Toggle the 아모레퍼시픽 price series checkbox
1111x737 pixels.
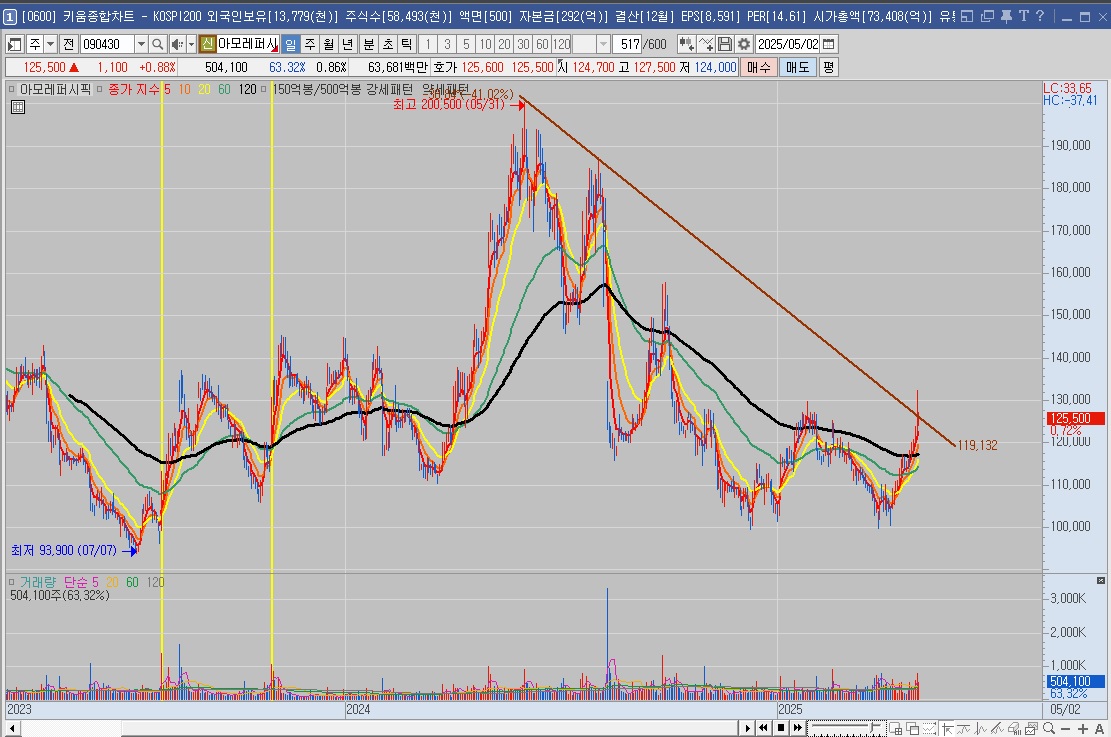[x=11, y=89]
